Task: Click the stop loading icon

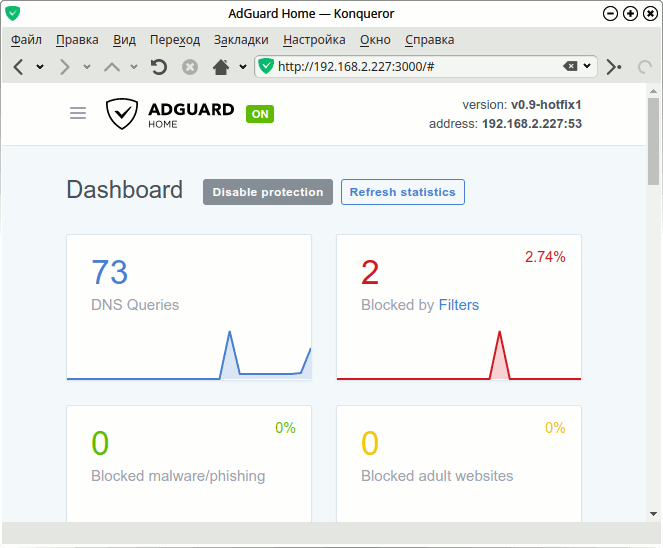Action: click(x=190, y=67)
